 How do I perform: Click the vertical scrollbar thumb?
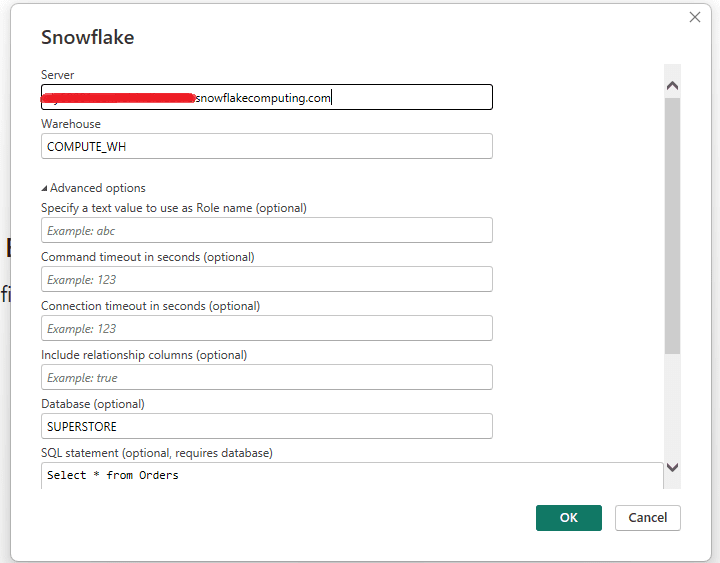(672, 225)
